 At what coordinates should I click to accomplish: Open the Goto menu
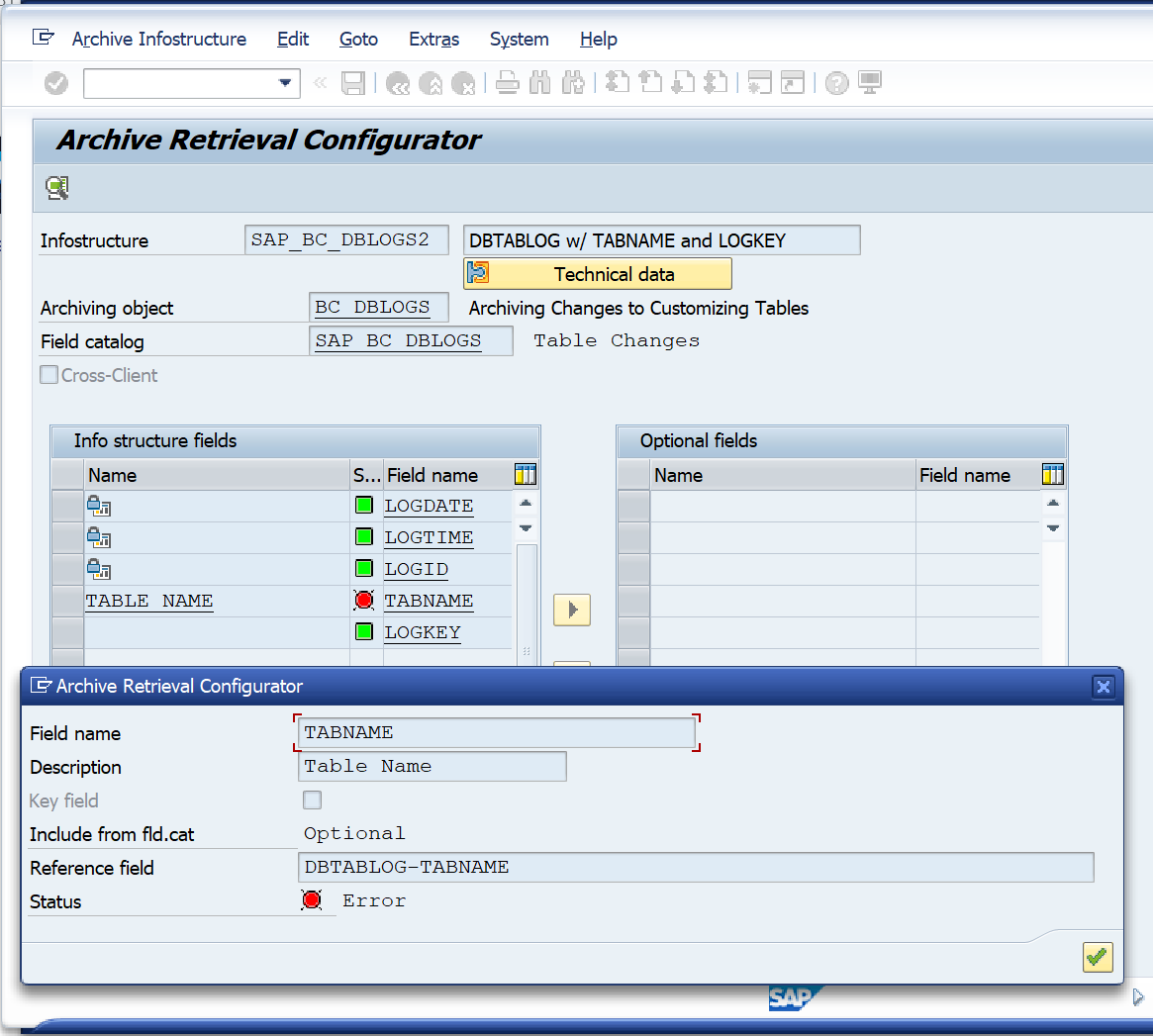pyautogui.click(x=359, y=39)
